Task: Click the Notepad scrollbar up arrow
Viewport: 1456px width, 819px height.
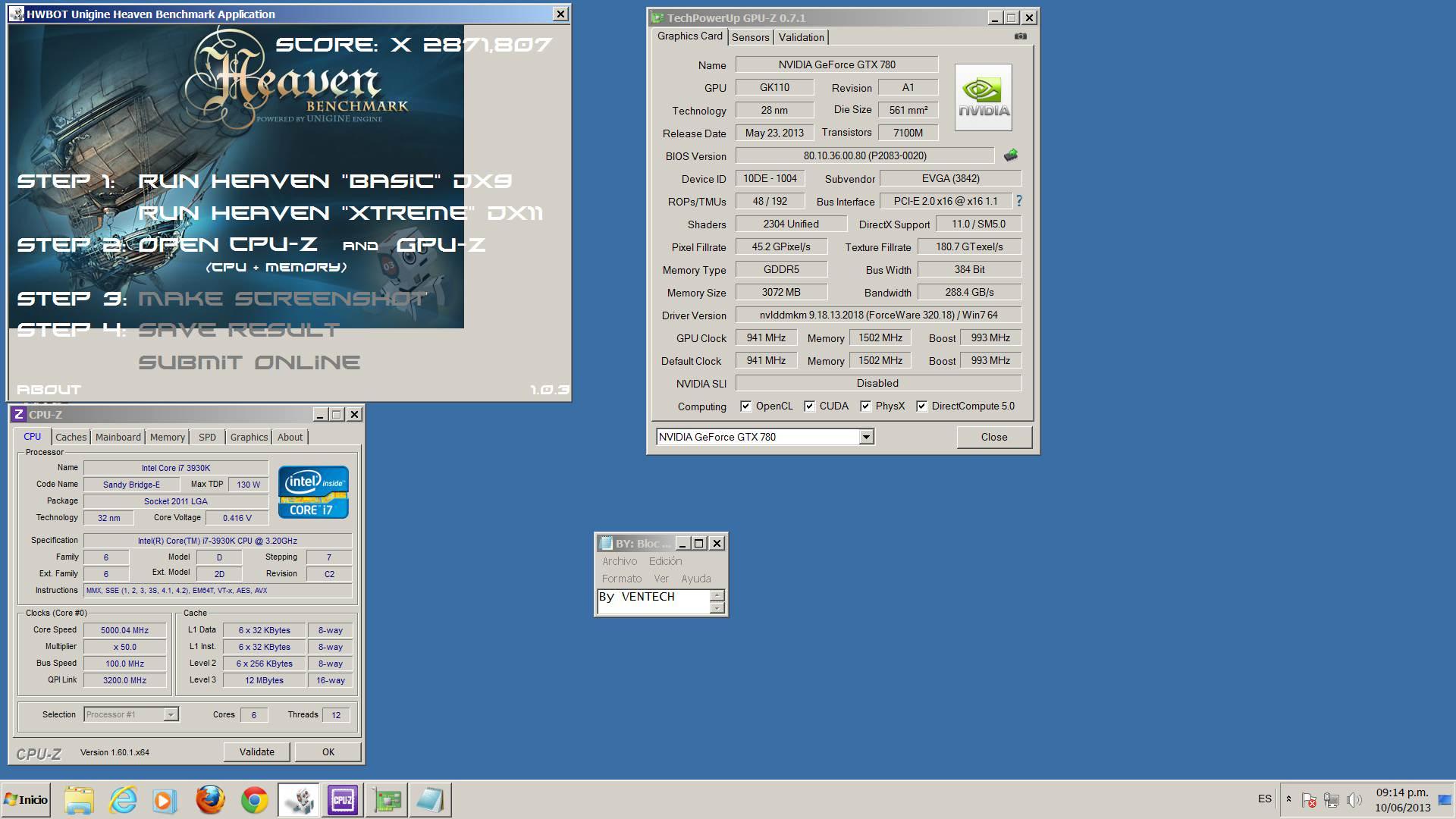Action: 717,595
